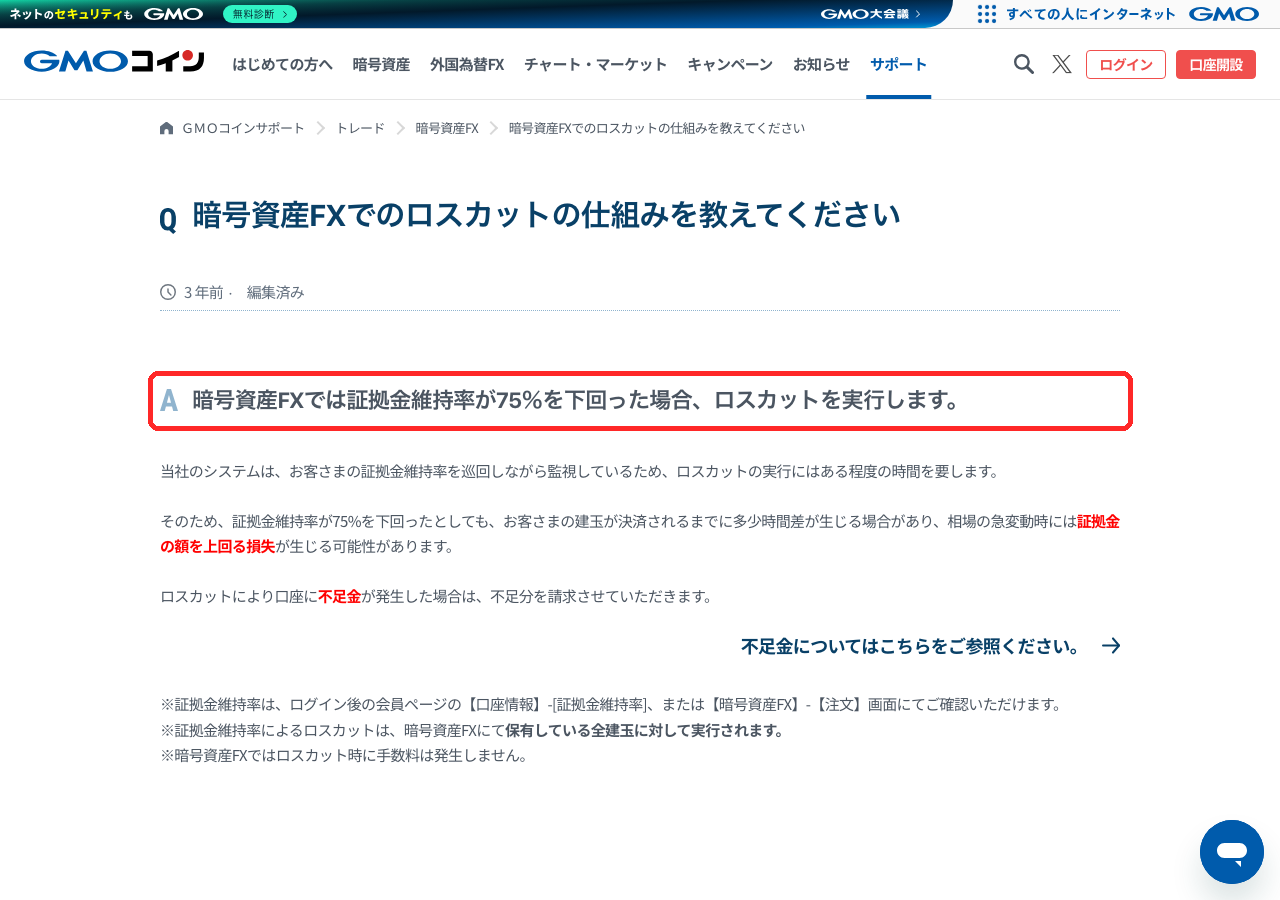Viewport: 1280px width, 900px height.
Task: Click the ネットのセキュリティも banner text
Action: pyautogui.click(x=71, y=14)
